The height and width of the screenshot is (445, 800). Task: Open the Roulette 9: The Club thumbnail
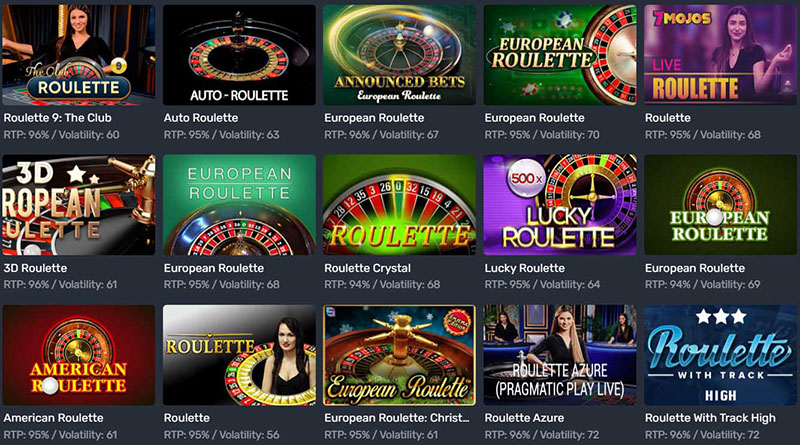click(x=79, y=55)
